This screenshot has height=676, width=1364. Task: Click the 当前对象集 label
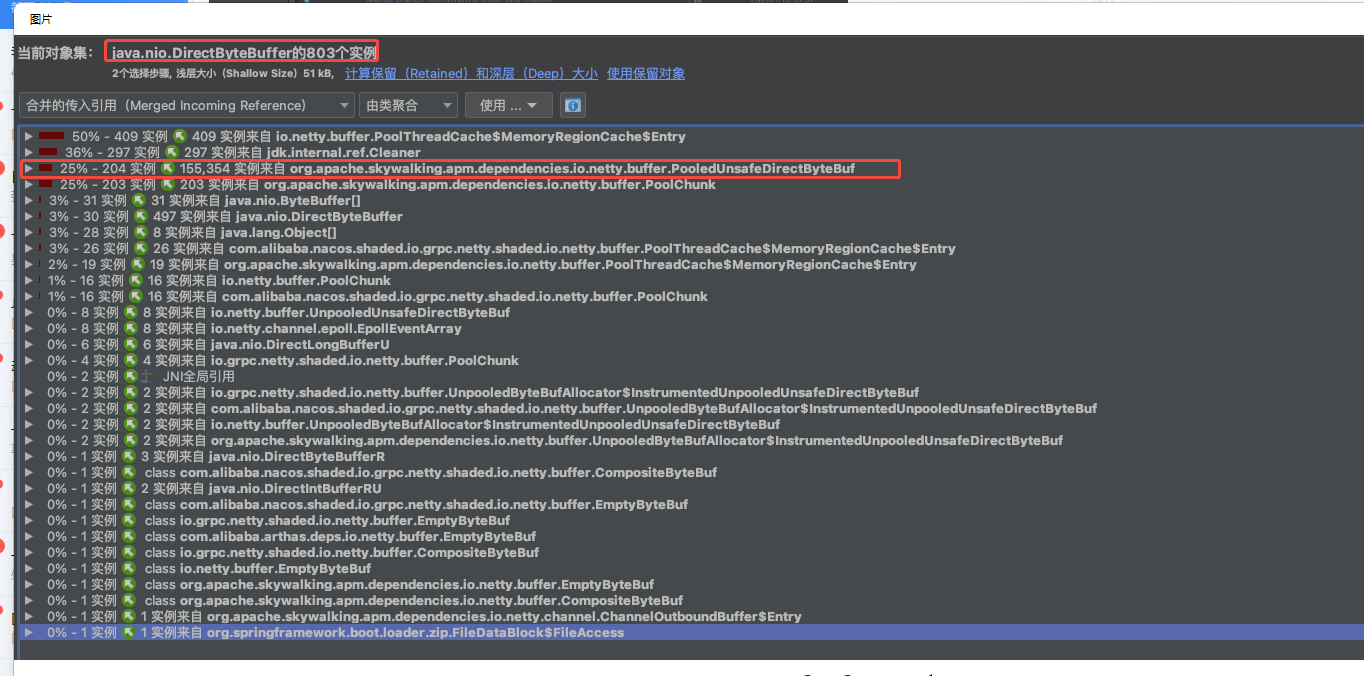tap(56, 52)
